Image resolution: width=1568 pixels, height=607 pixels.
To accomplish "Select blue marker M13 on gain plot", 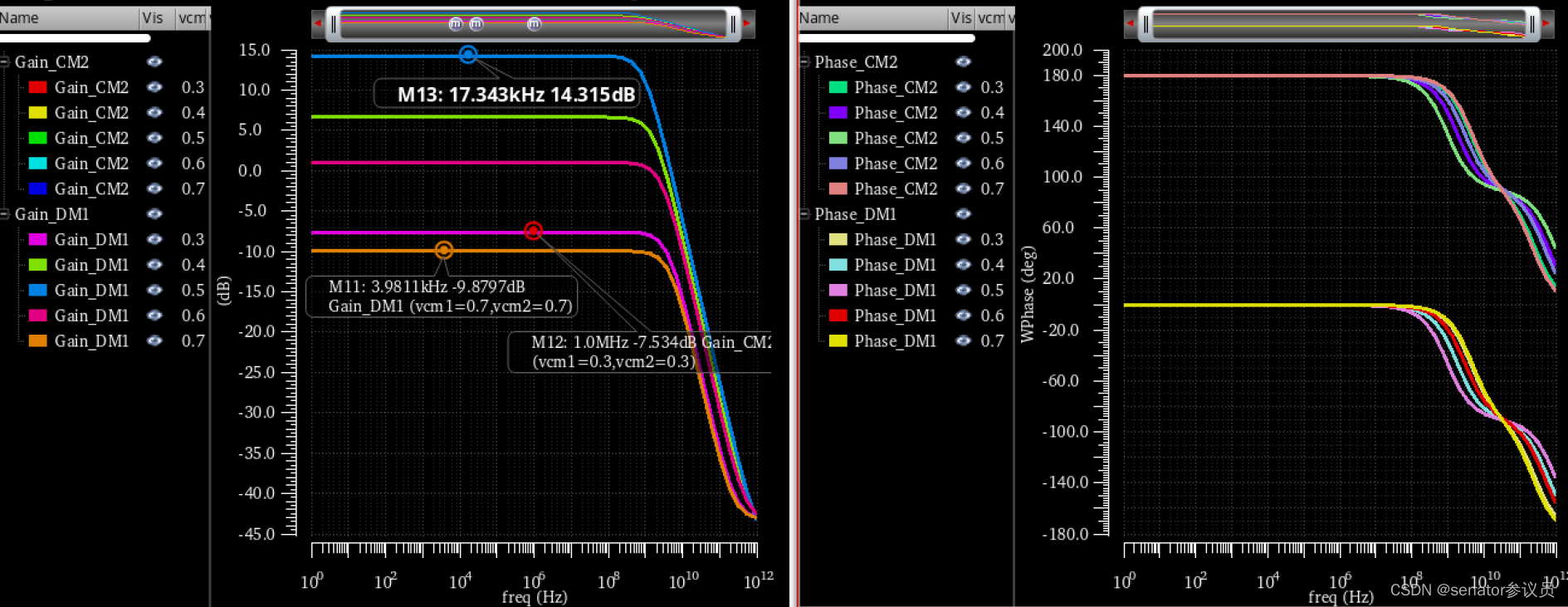I will pos(468,54).
